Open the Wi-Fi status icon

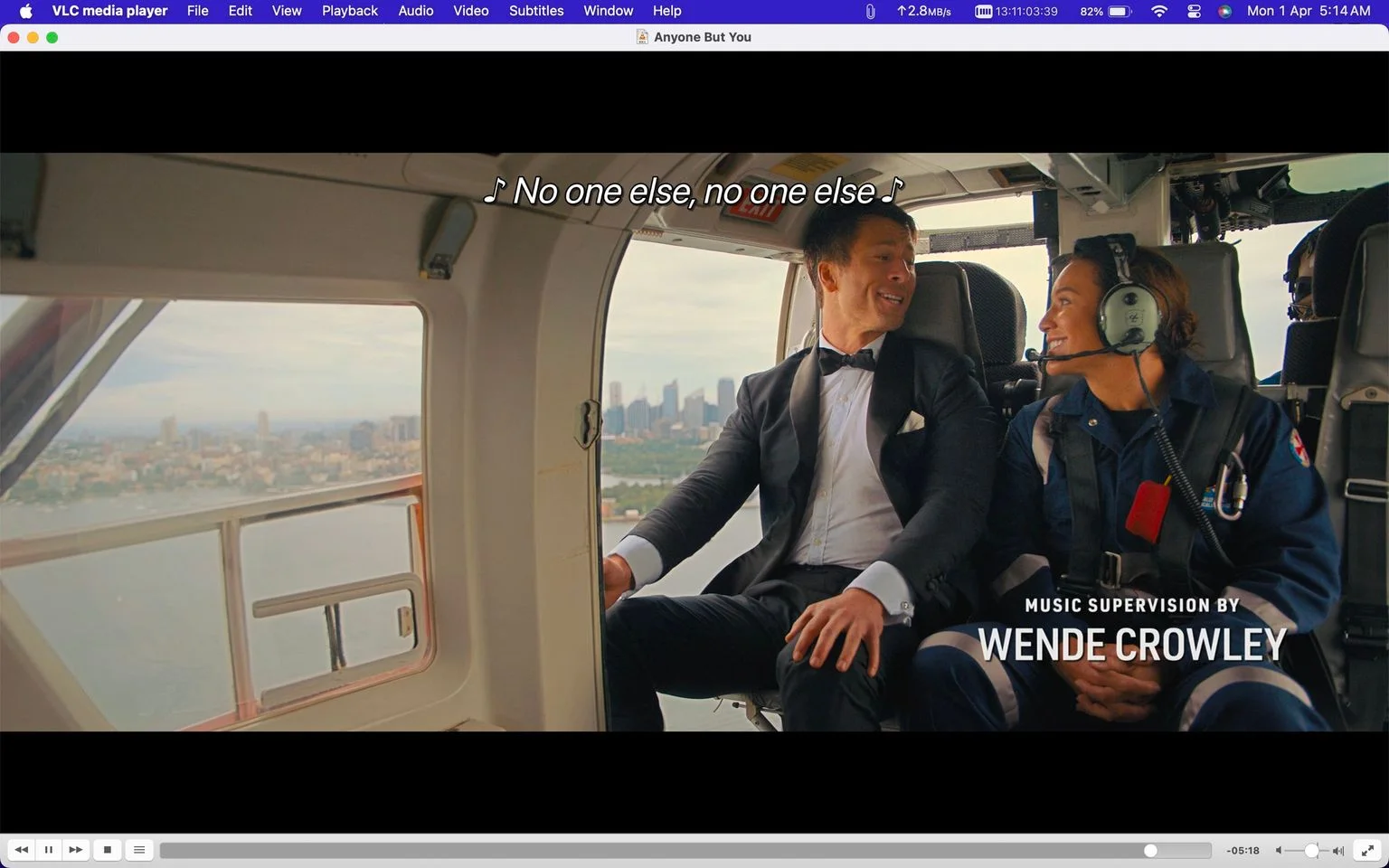[1159, 11]
